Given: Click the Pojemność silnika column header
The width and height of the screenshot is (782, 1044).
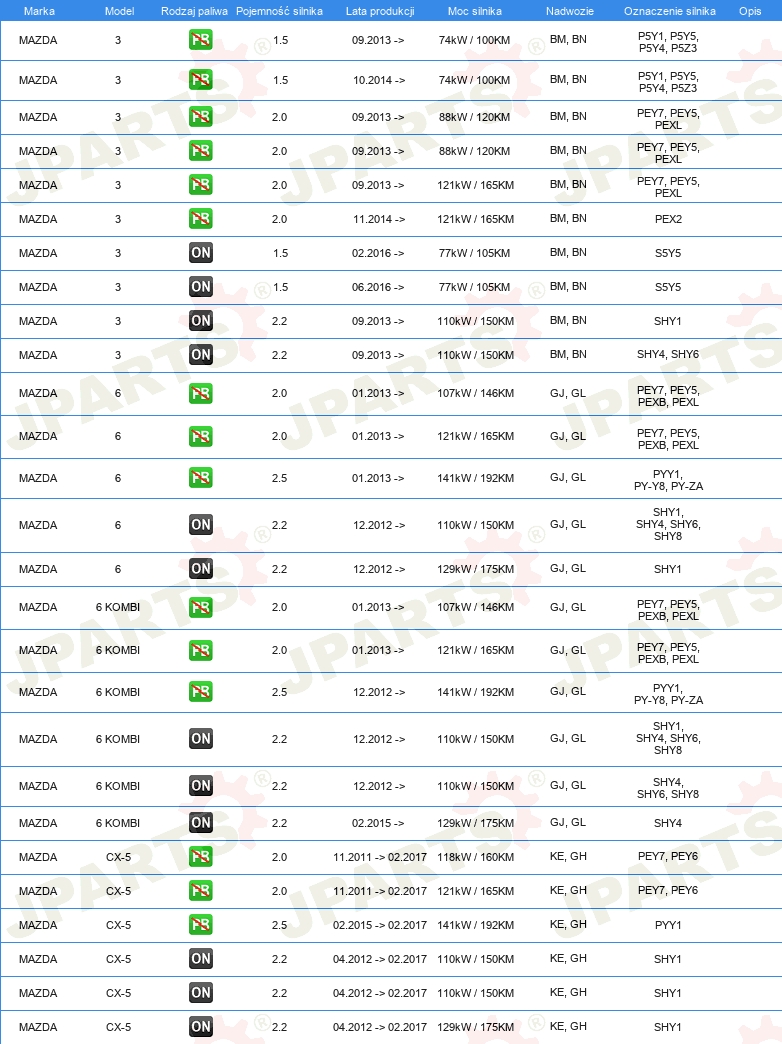Looking at the screenshot, I should pos(279,11).
